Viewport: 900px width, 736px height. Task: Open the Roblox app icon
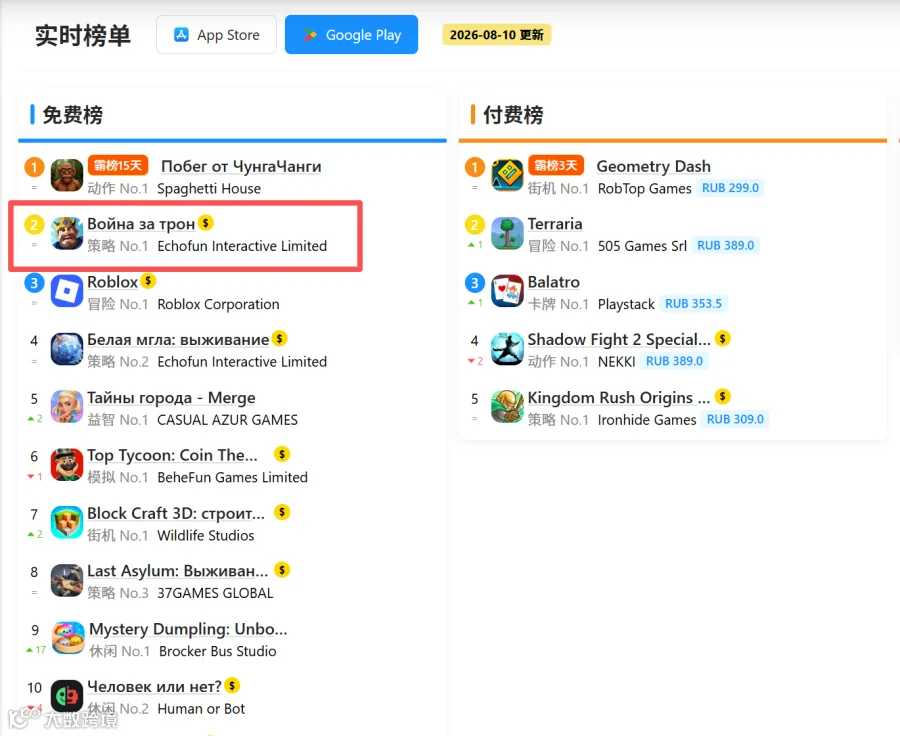[x=67, y=291]
